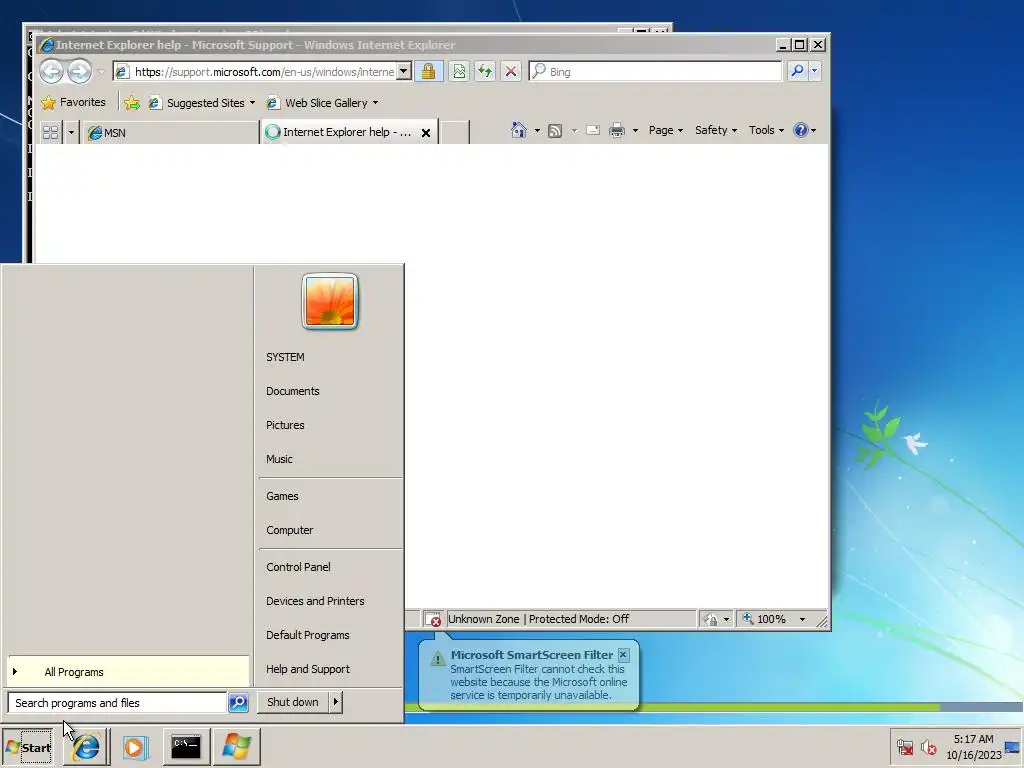Run the Bing search with the magnifier button

[797, 71]
